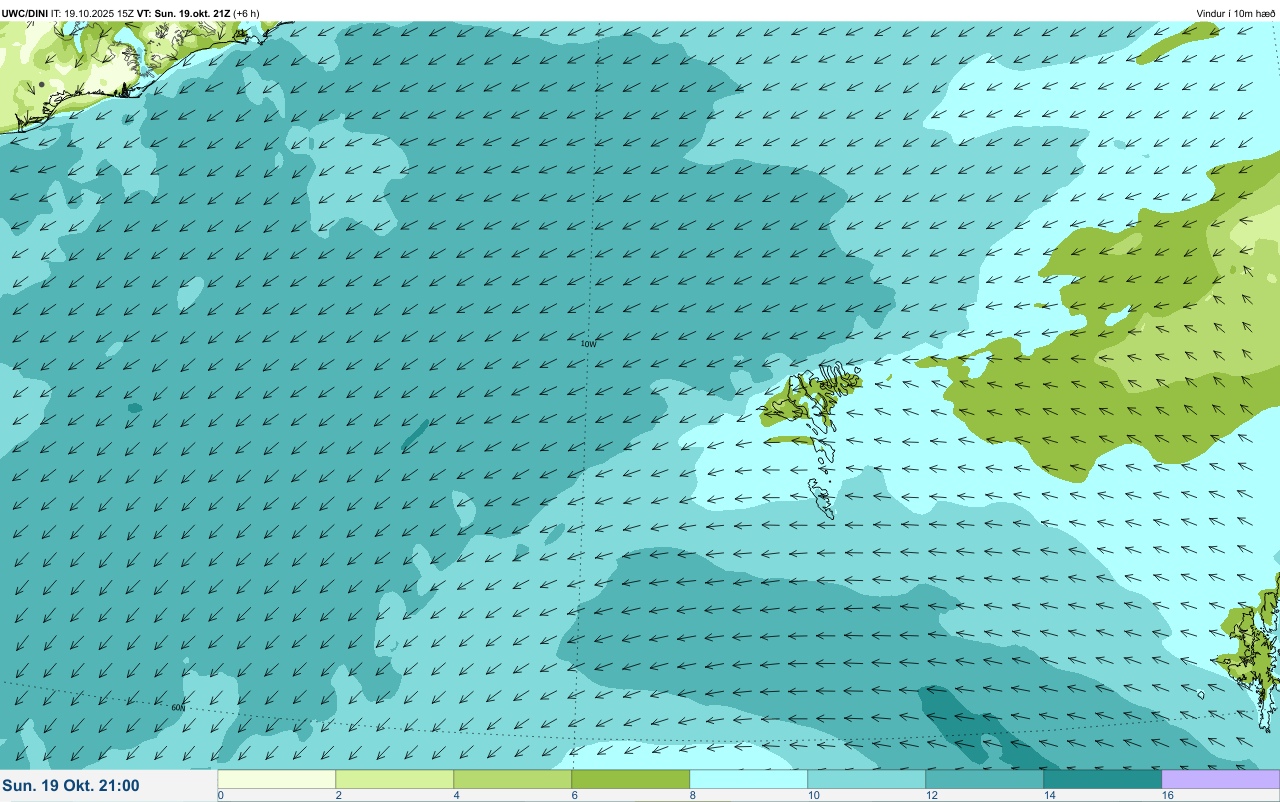Click the light cyan 8–10 legend swatch
The width and height of the screenshot is (1280, 802).
point(748,779)
